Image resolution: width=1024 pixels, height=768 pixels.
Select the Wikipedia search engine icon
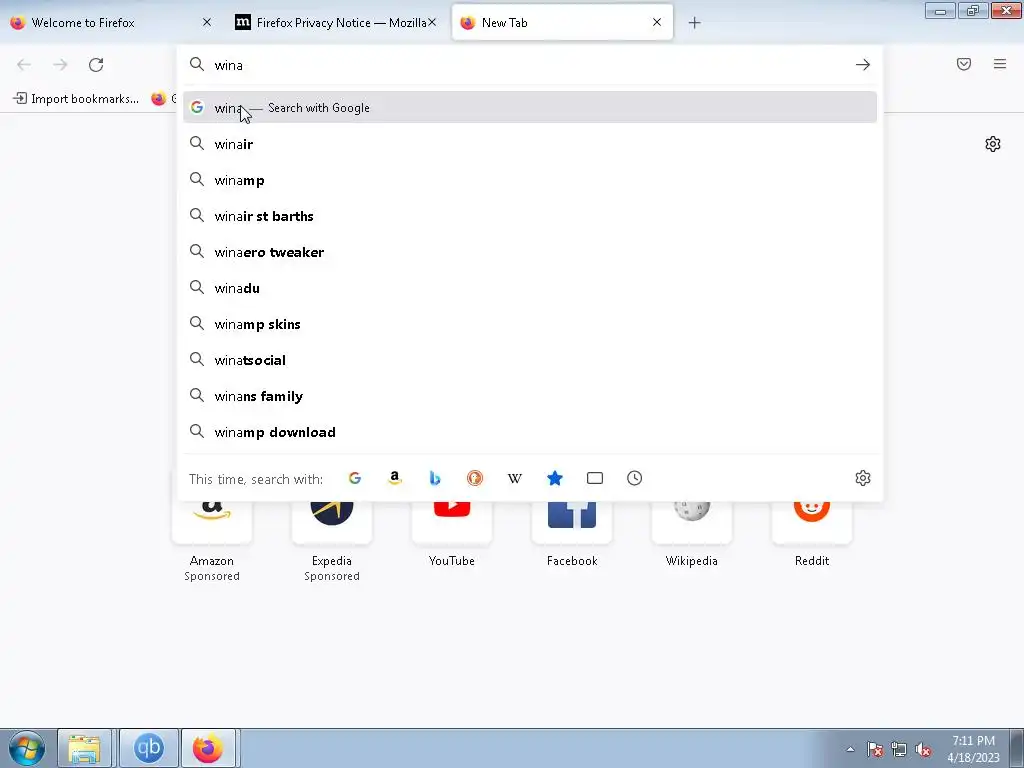pos(515,478)
